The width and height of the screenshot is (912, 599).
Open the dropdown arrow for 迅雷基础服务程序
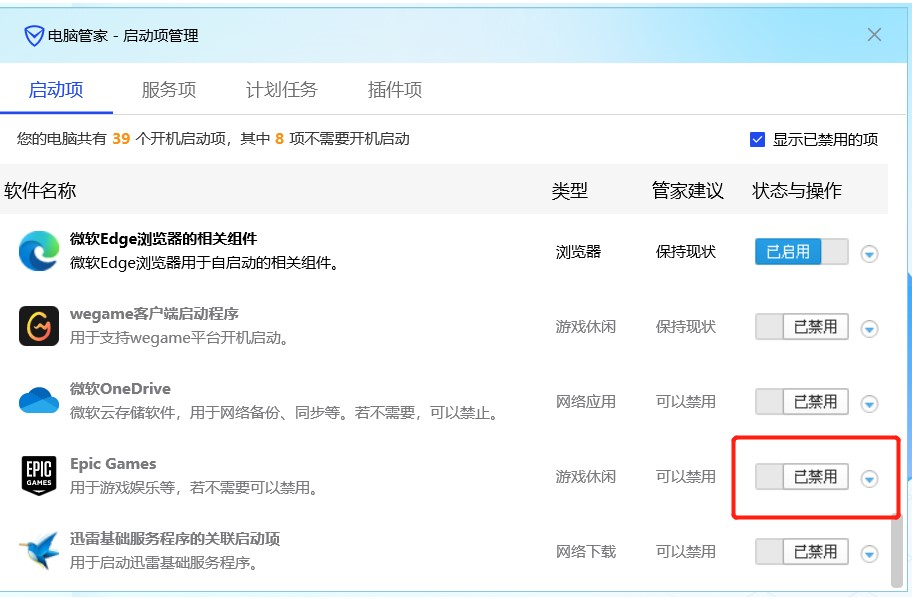869,551
